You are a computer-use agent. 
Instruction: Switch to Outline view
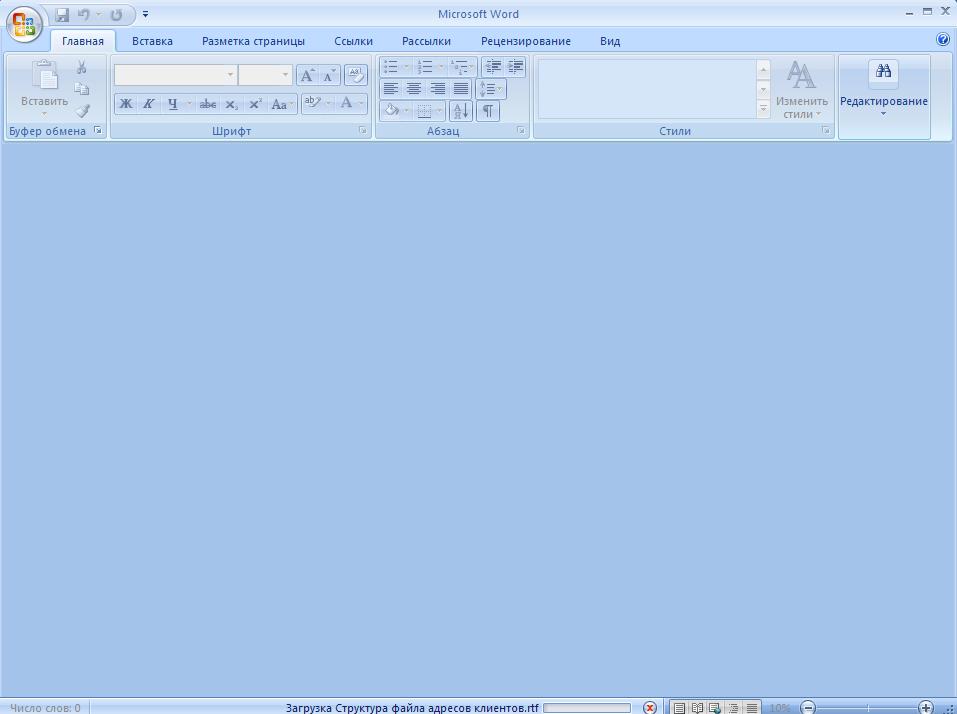pyautogui.click(x=733, y=708)
